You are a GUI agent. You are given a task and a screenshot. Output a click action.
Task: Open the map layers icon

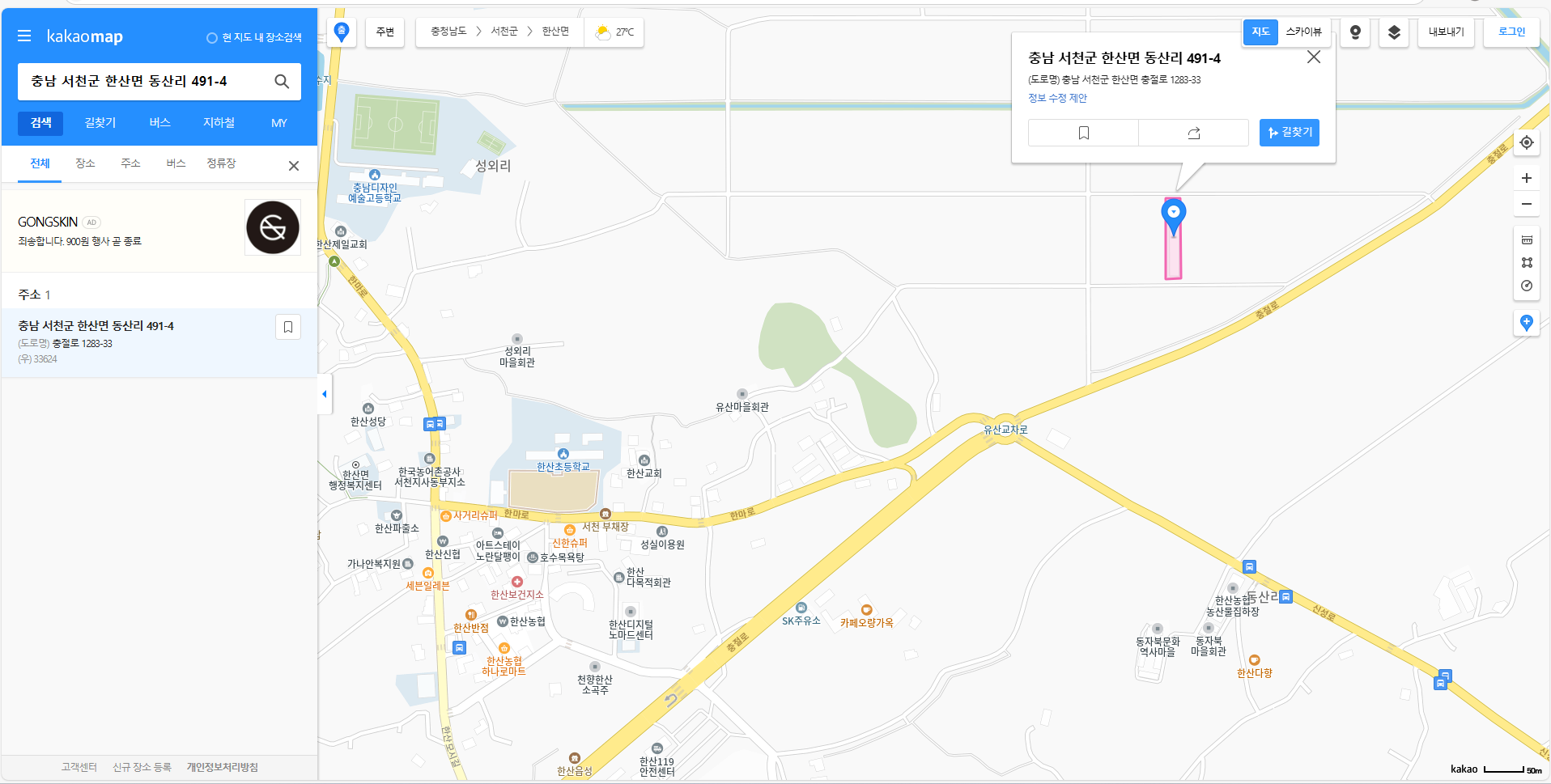click(1394, 32)
